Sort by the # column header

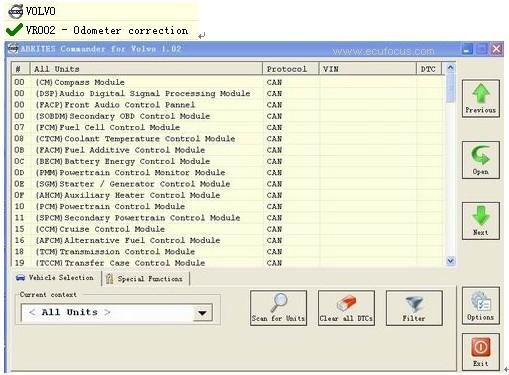(x=21, y=69)
